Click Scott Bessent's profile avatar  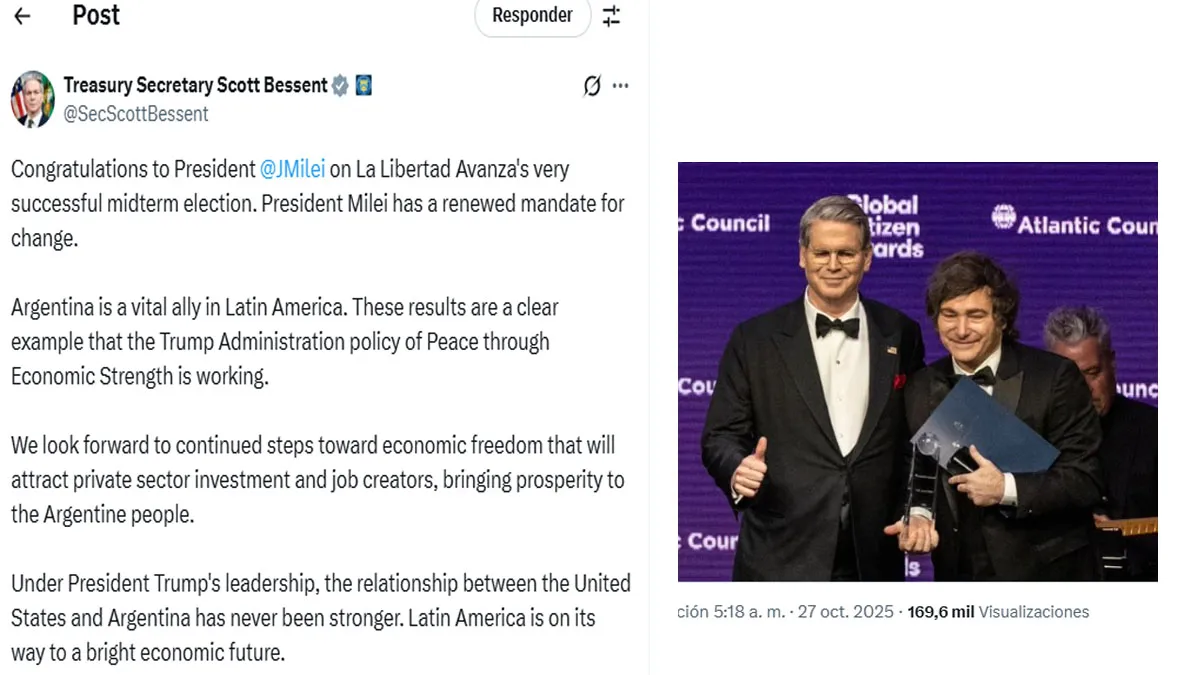point(32,99)
